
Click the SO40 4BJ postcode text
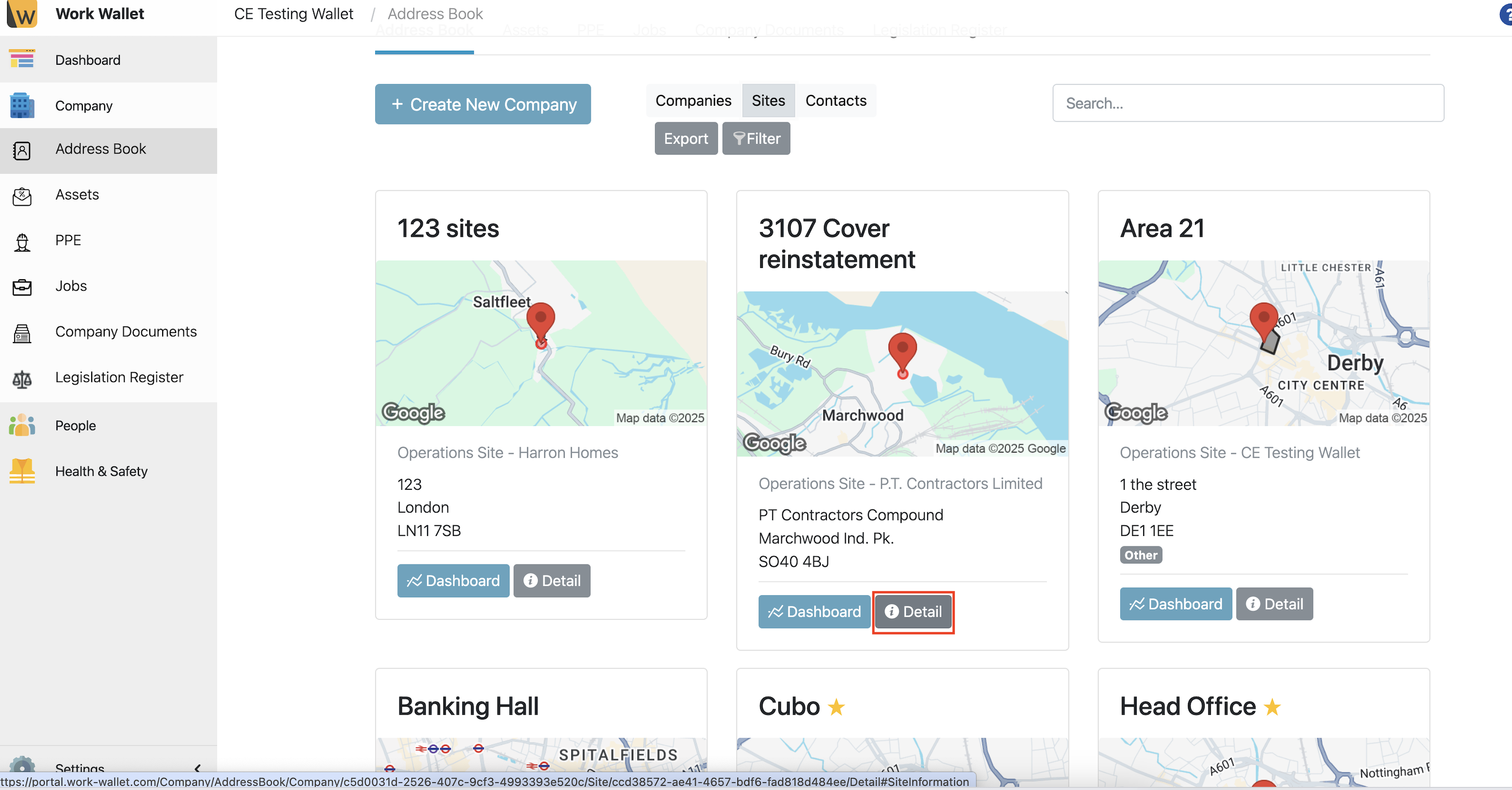click(x=793, y=561)
